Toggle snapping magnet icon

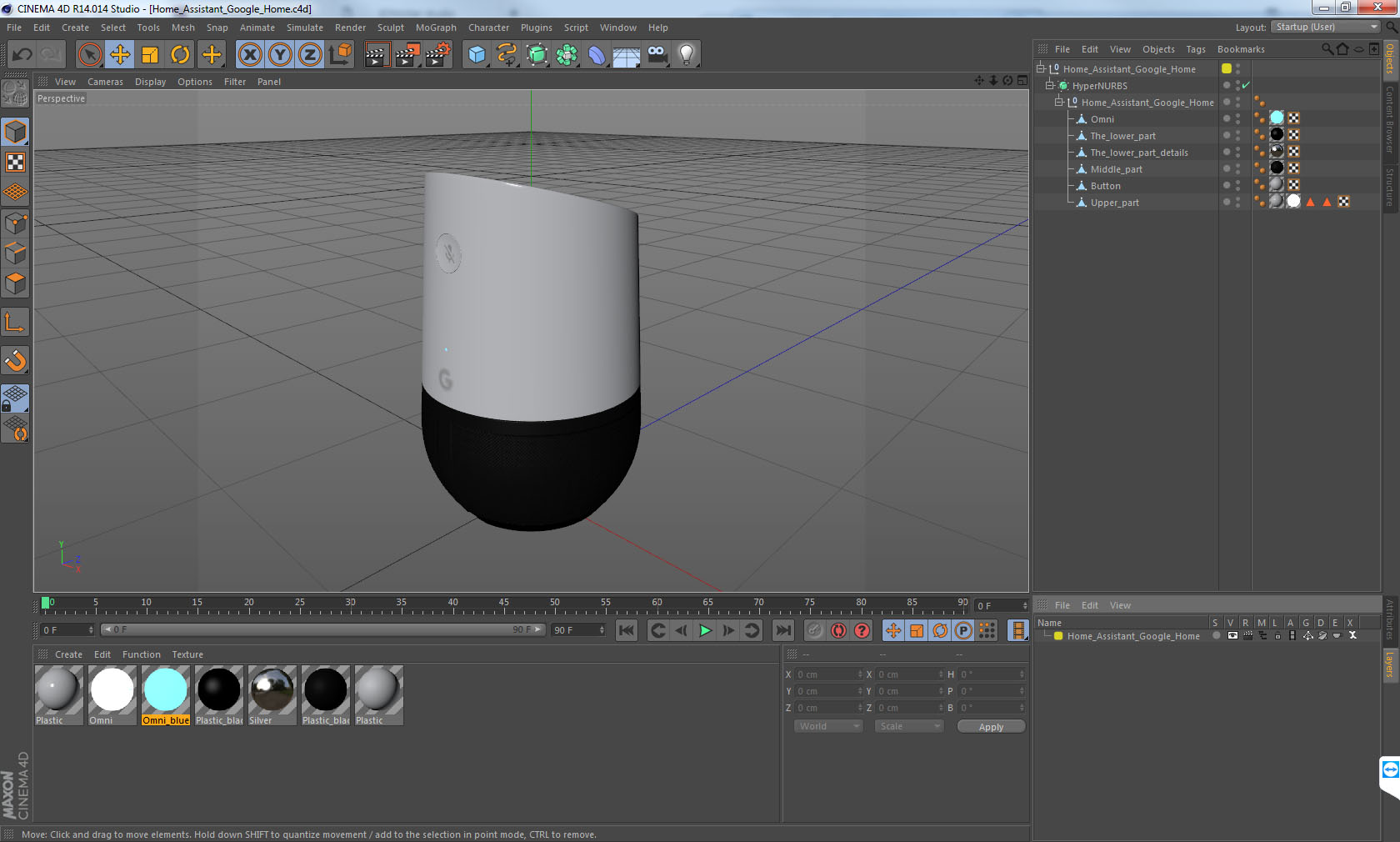pyautogui.click(x=16, y=360)
